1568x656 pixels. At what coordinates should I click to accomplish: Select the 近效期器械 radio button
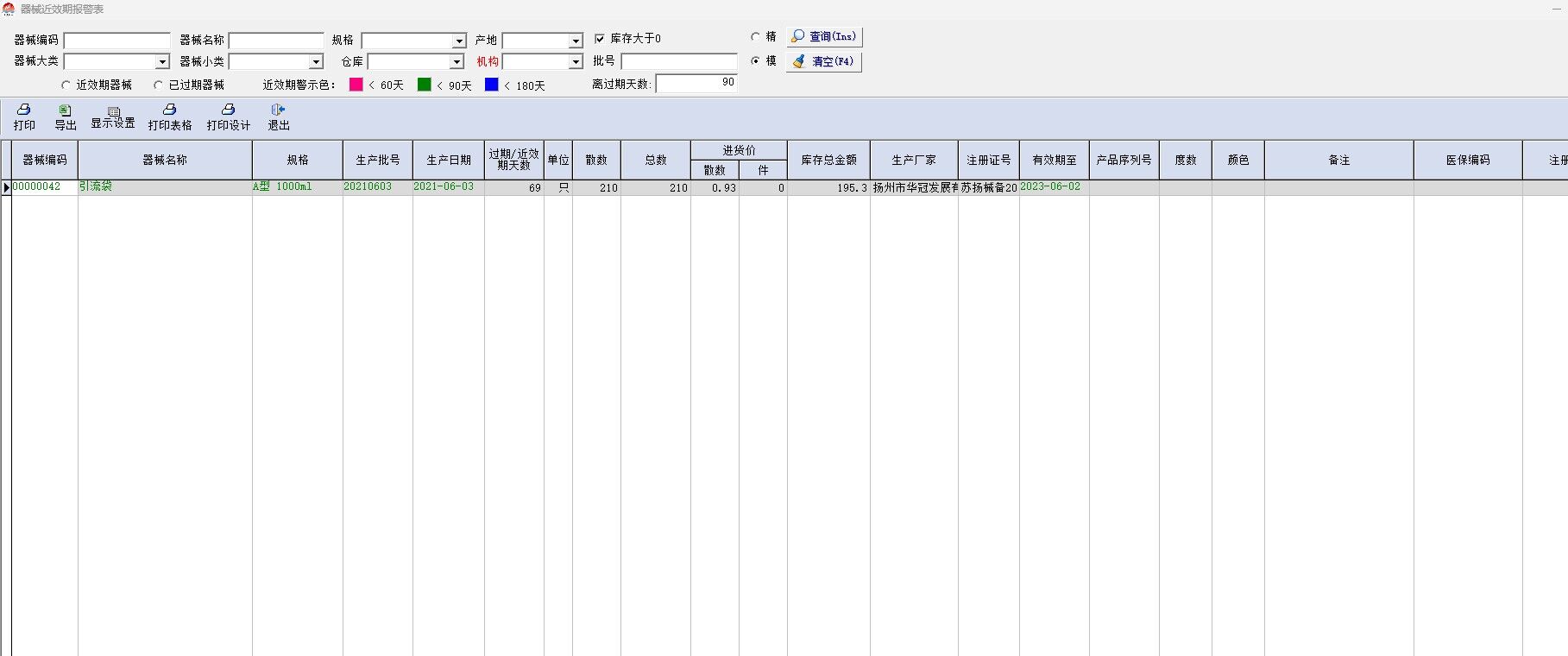click(x=66, y=85)
